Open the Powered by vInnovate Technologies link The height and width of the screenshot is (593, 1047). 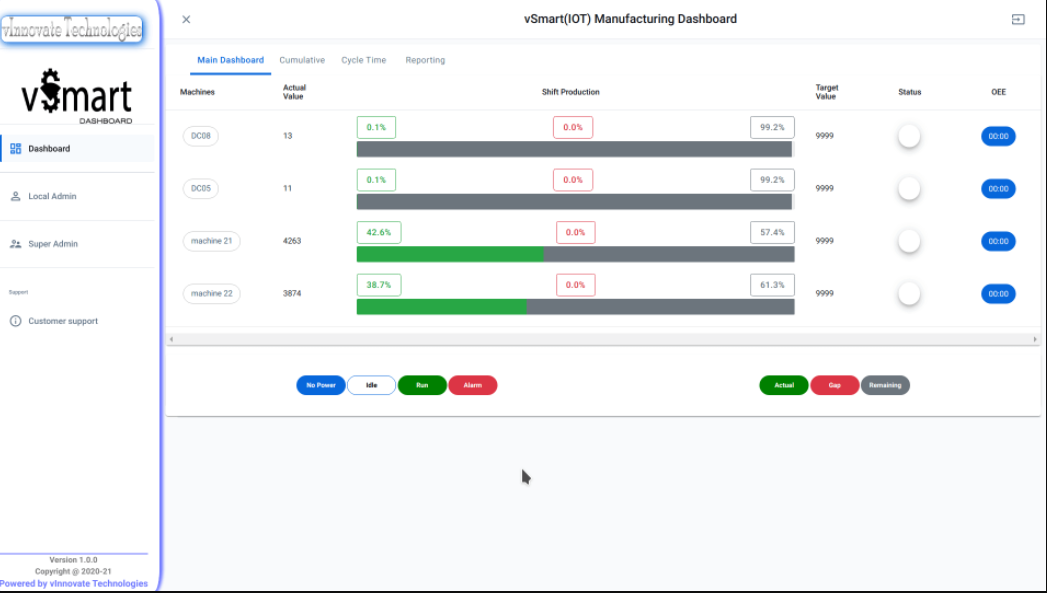click(74, 584)
